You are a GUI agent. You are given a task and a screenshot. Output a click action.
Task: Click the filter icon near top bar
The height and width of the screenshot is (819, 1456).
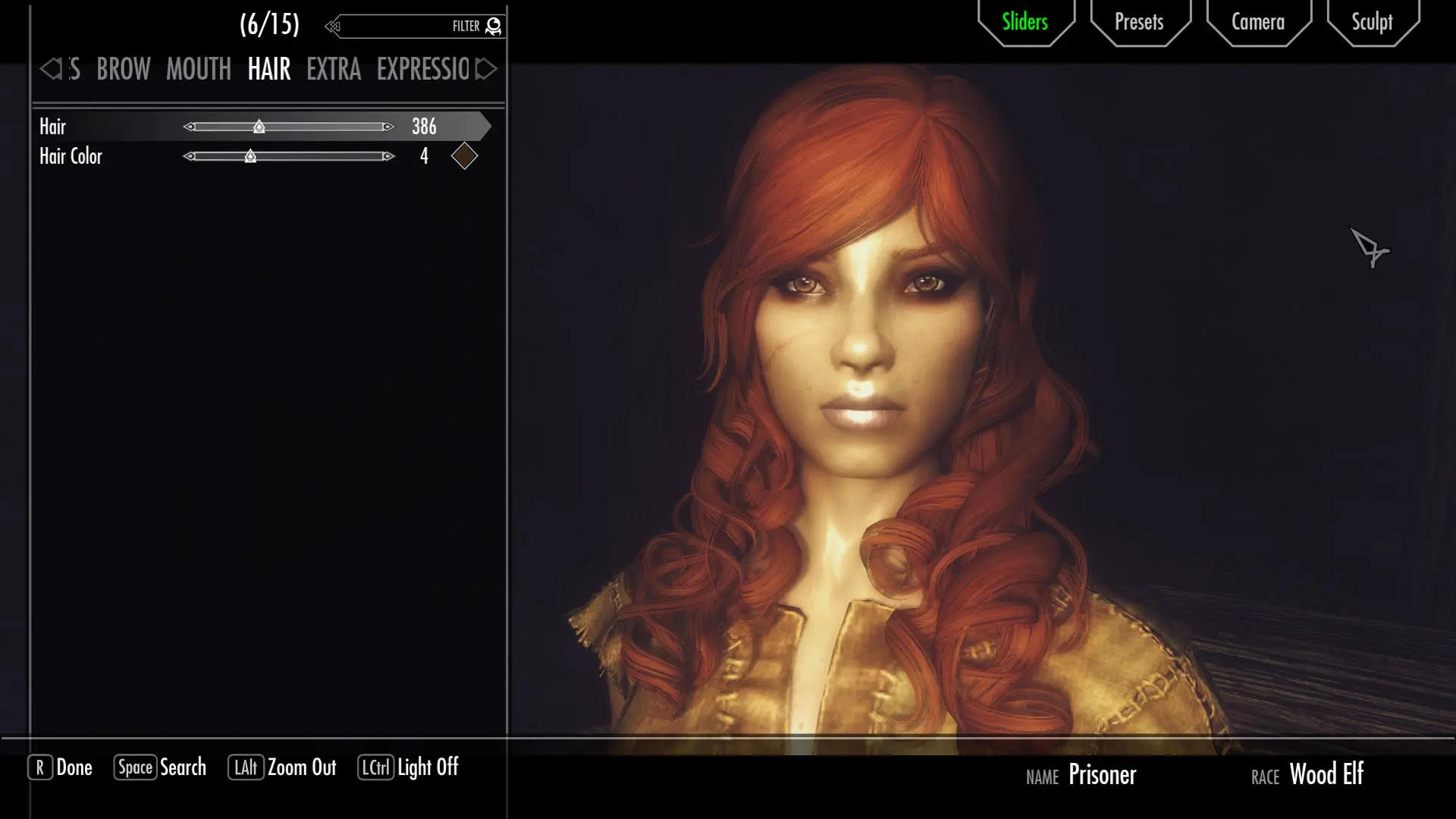[494, 25]
